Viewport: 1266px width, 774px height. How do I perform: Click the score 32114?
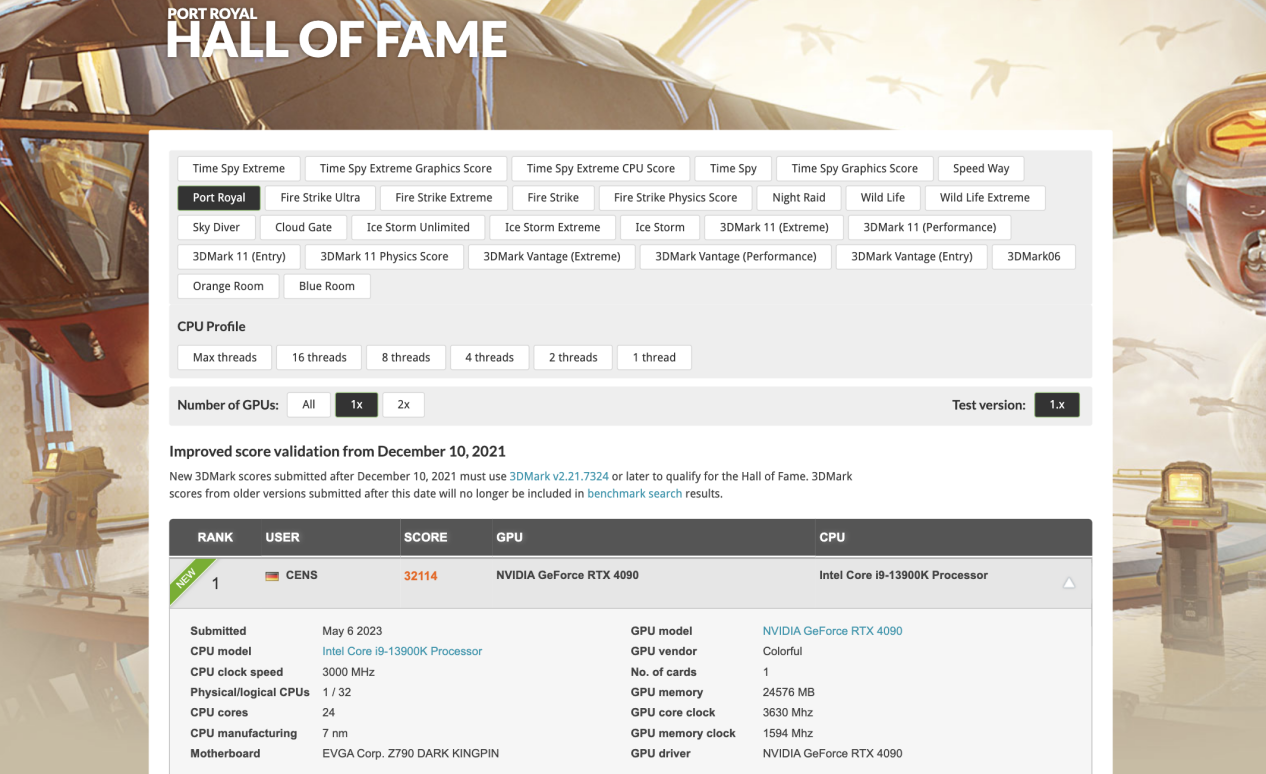pyautogui.click(x=420, y=576)
